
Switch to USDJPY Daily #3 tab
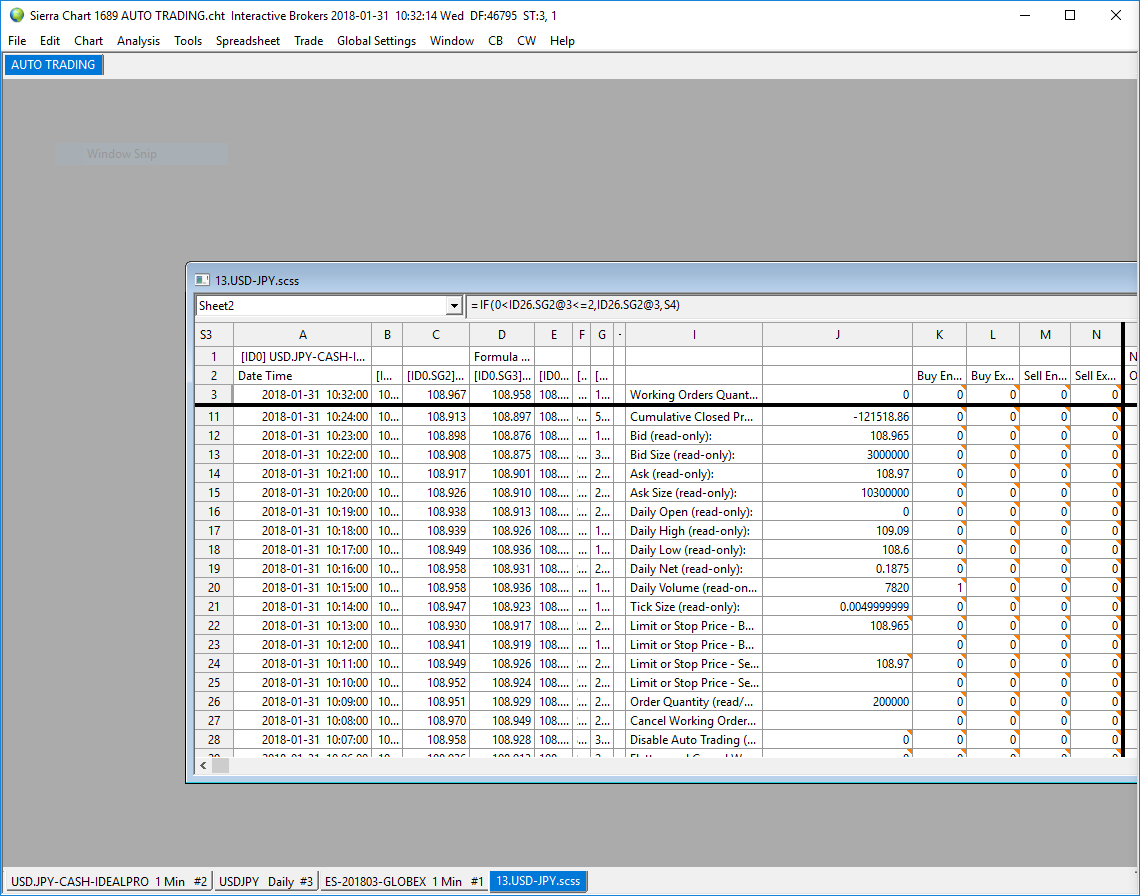tap(265, 881)
